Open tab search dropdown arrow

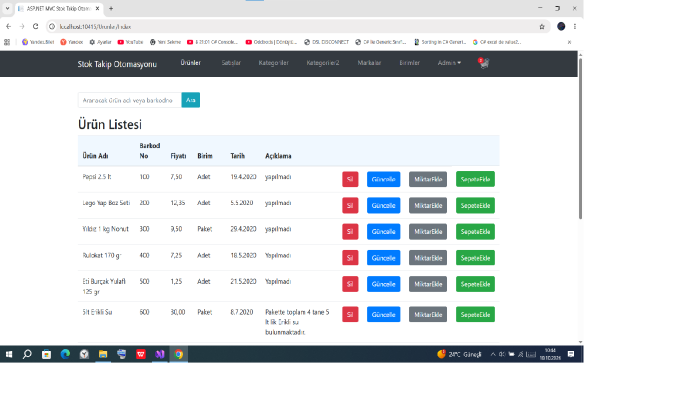[x=7, y=8]
